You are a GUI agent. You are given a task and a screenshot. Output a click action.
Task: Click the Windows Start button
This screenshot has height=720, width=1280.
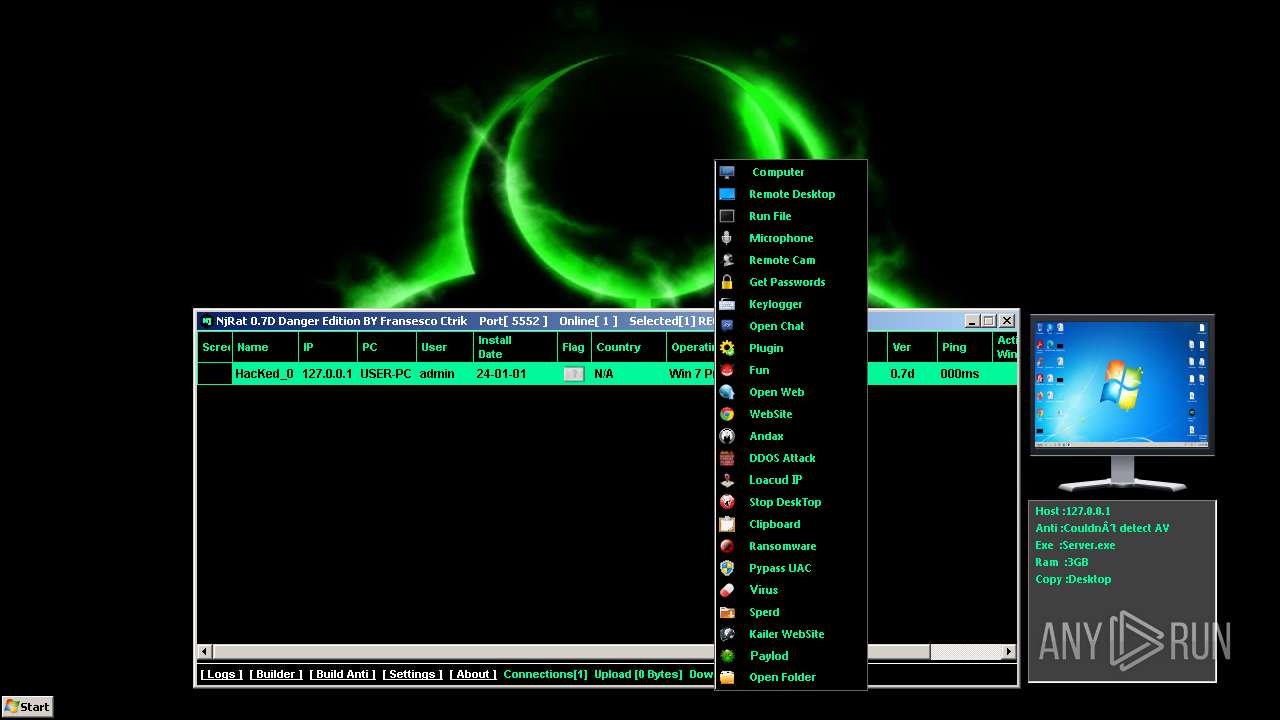27,706
